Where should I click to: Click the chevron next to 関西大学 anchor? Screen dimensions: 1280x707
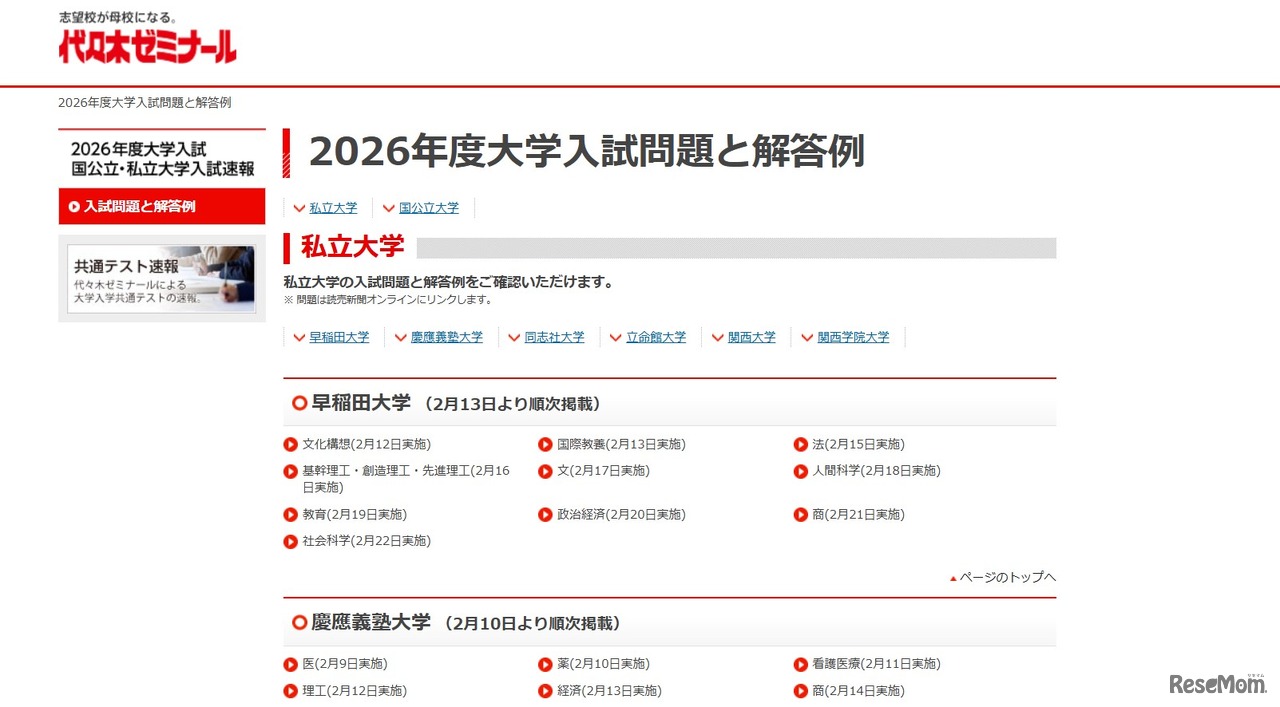(717, 338)
